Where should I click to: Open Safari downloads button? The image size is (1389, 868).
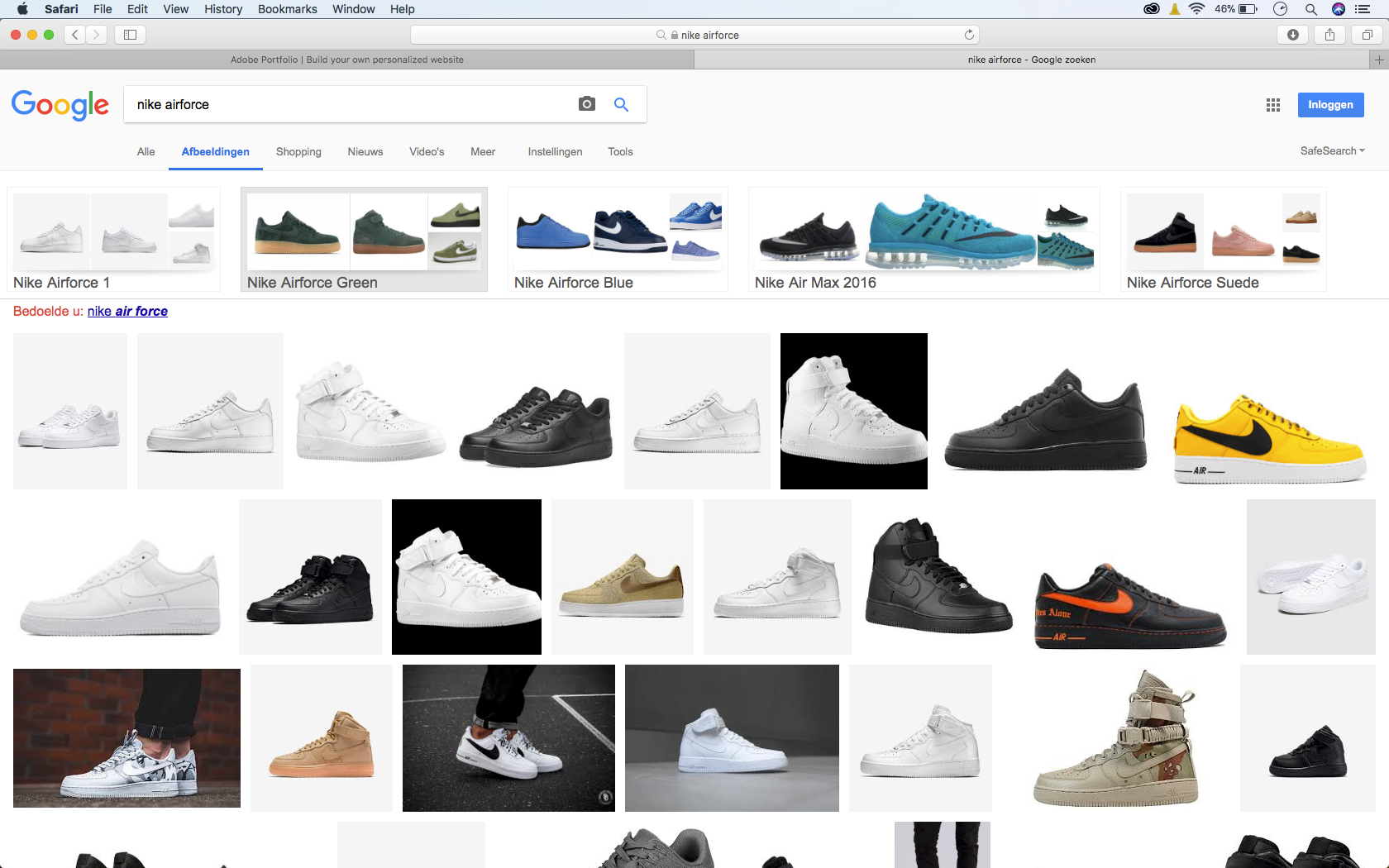(1293, 35)
